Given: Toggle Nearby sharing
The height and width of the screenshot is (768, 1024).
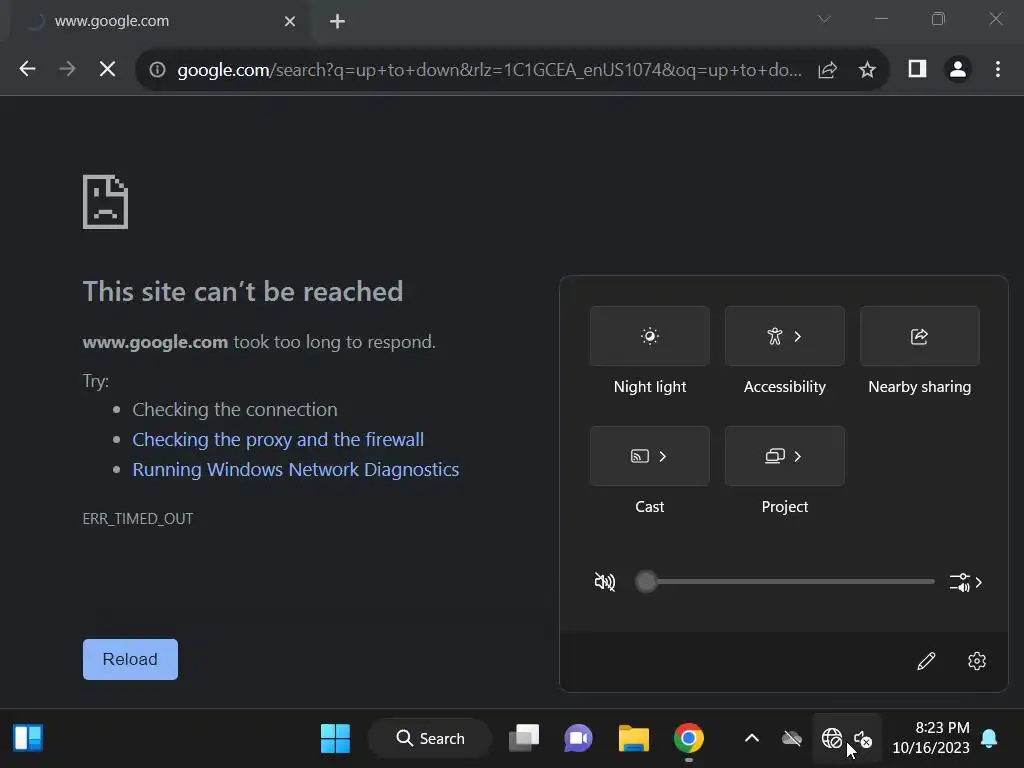Looking at the screenshot, I should (x=920, y=336).
